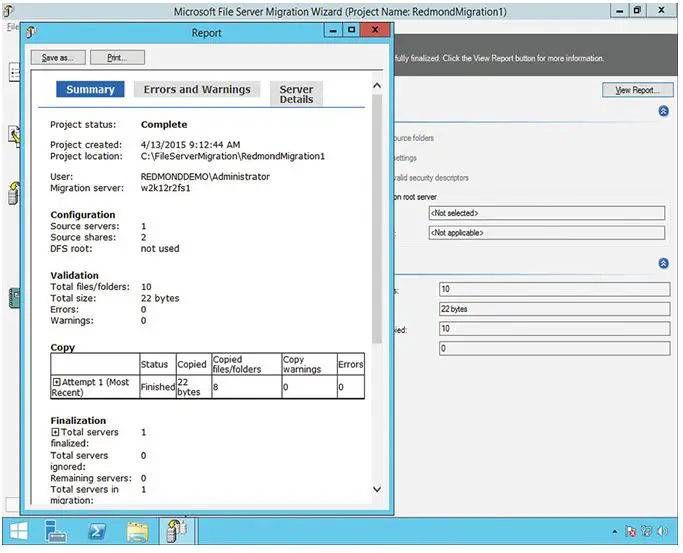This screenshot has height=553, width=683.
Task: Click the 22 bytes field in wizard
Action: 555,309
